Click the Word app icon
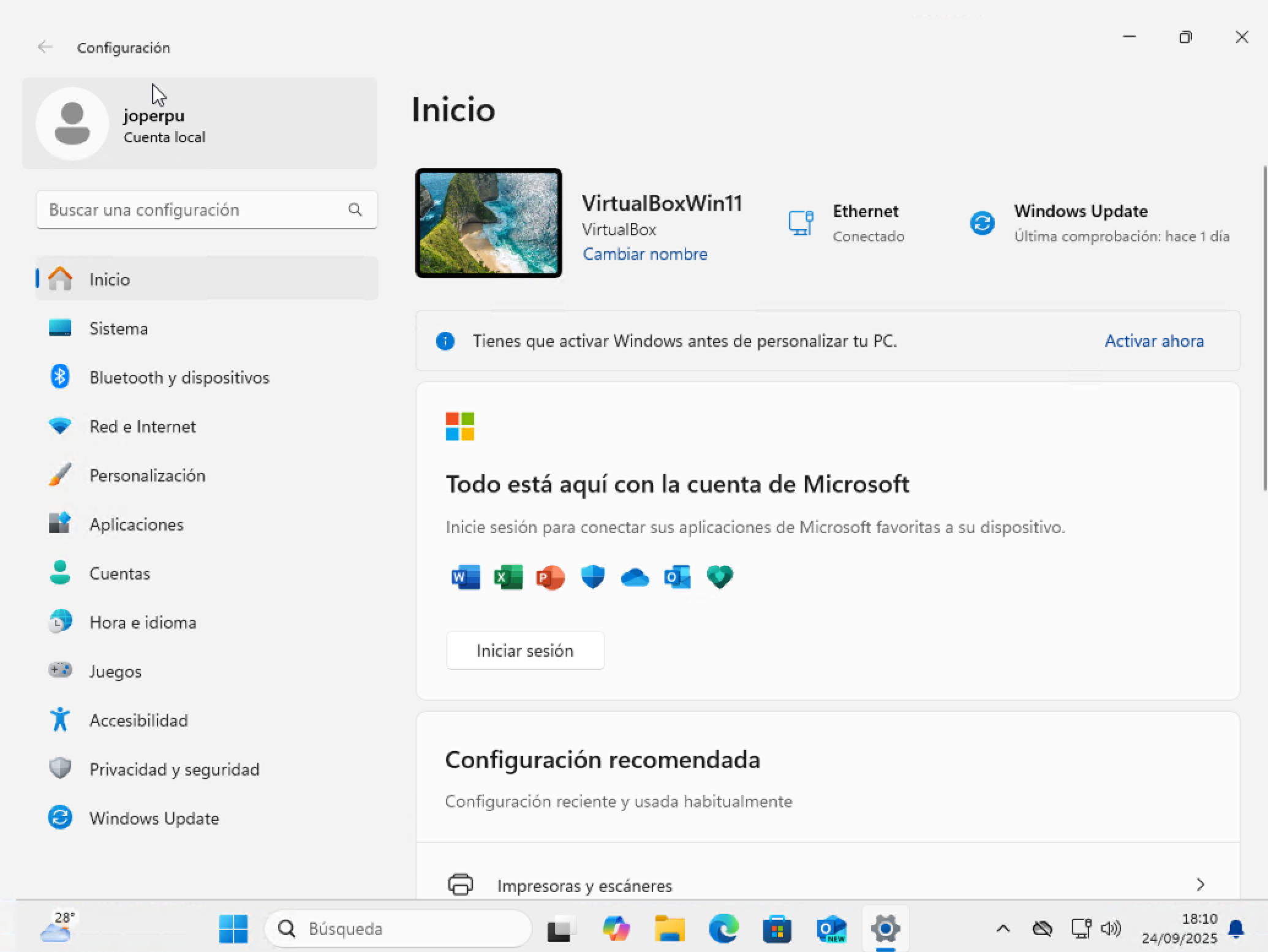Viewport: 1268px width, 952px height. pyautogui.click(x=466, y=577)
